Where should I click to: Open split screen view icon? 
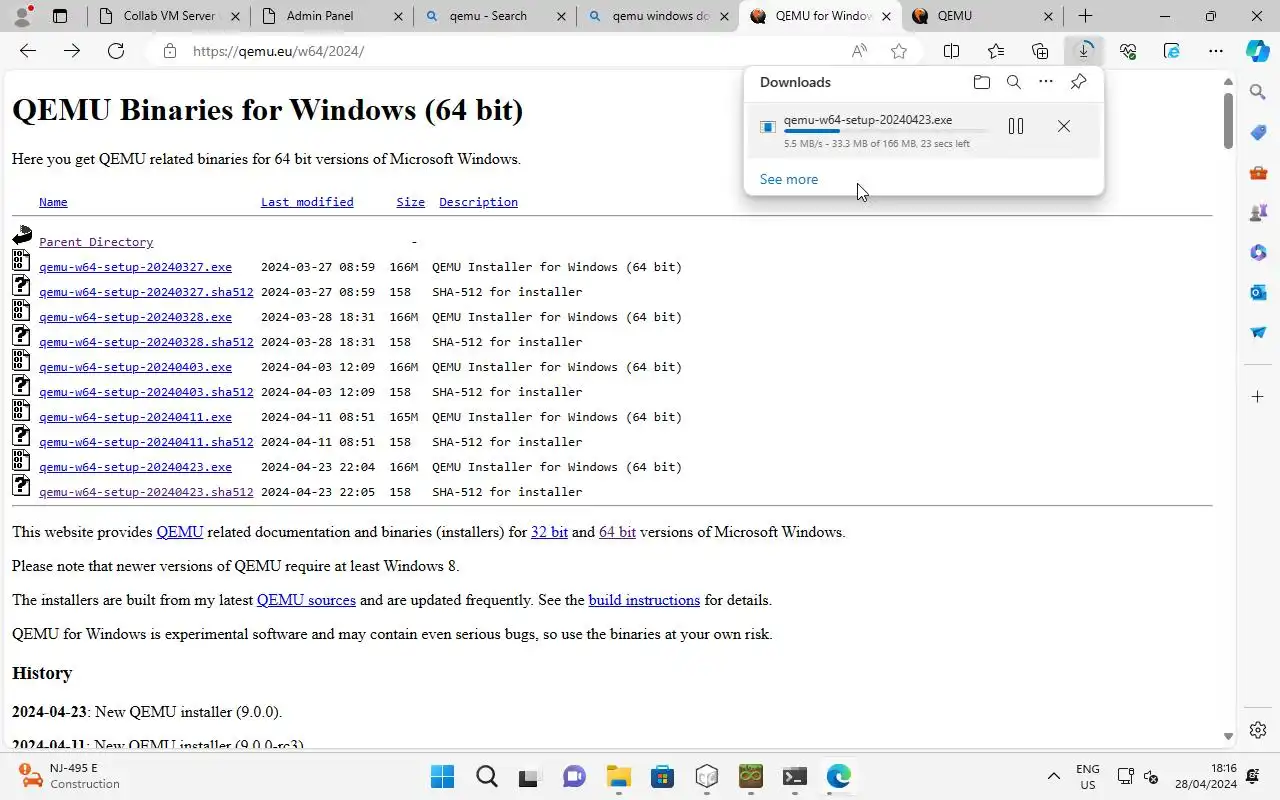tap(952, 51)
